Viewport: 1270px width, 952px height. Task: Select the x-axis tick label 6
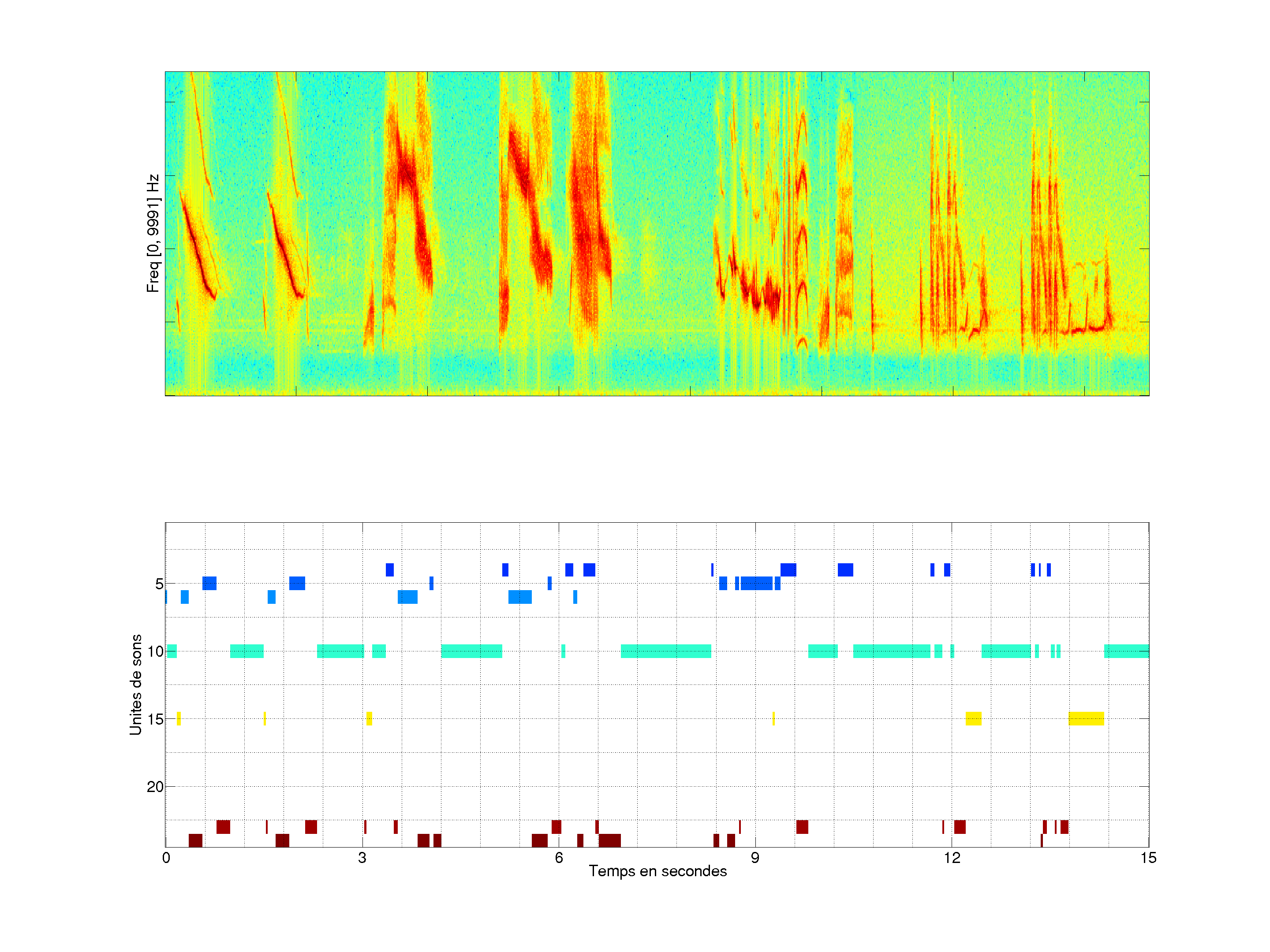pyautogui.click(x=559, y=858)
